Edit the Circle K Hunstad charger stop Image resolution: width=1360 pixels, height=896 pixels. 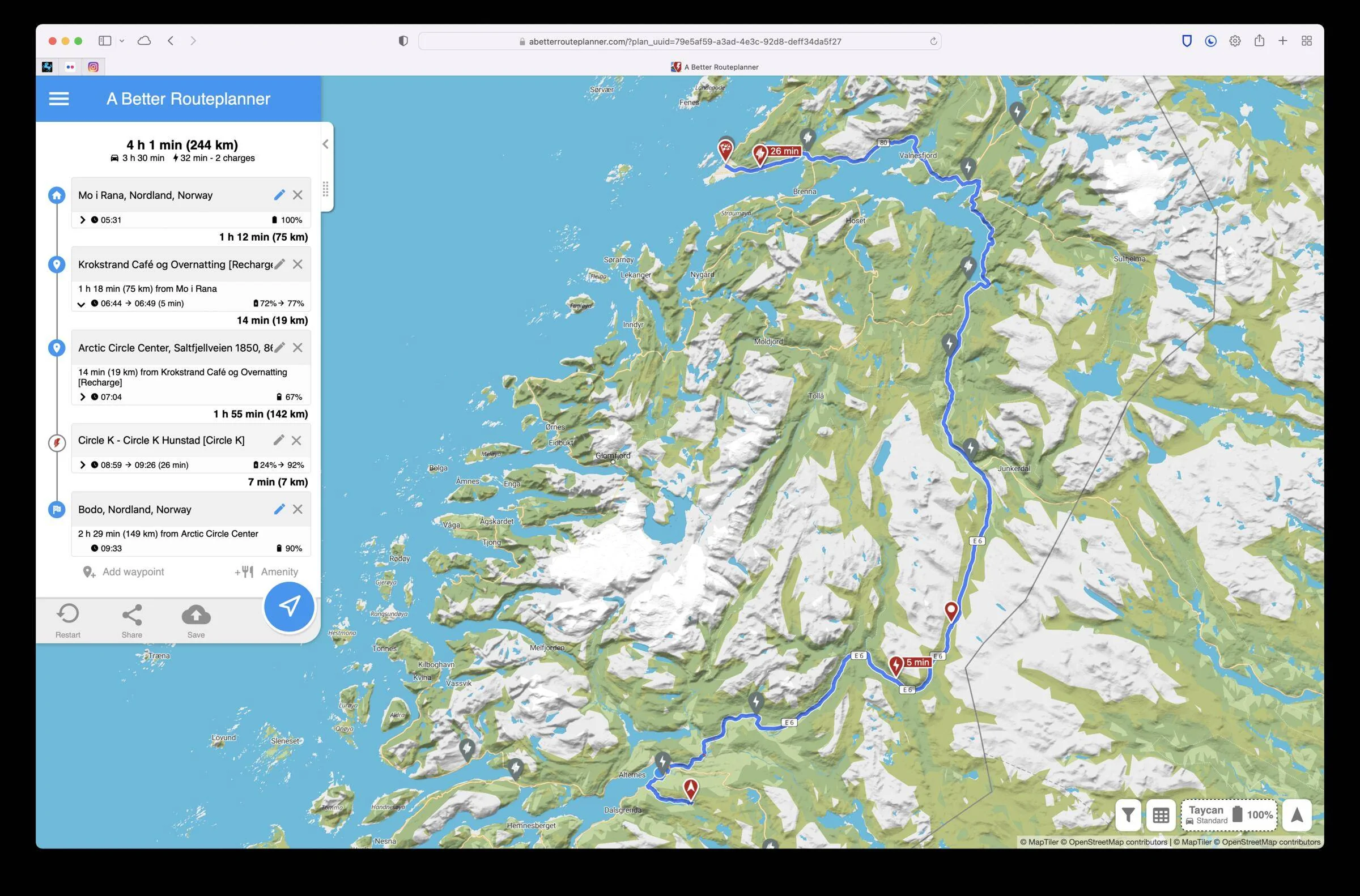pyautogui.click(x=278, y=440)
